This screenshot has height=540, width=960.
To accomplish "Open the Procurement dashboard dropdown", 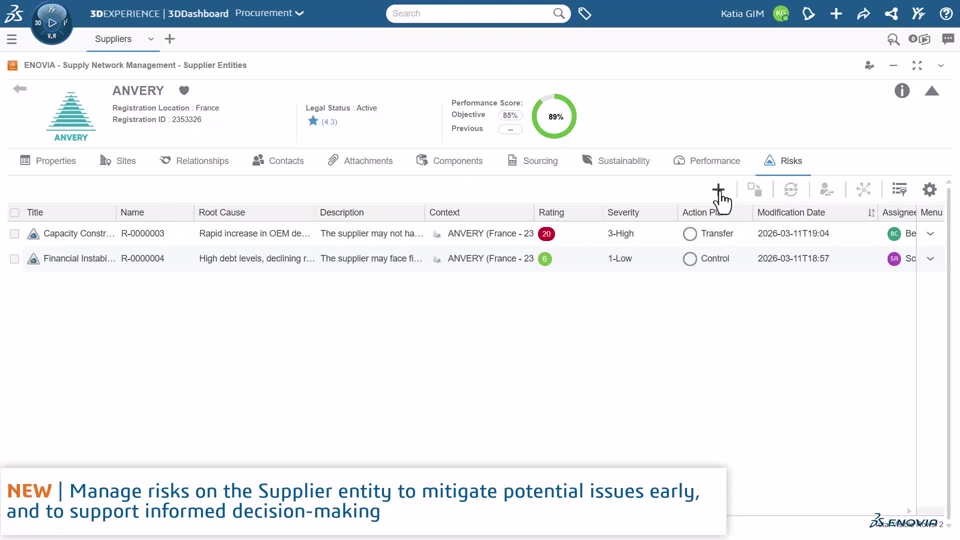I will (269, 13).
